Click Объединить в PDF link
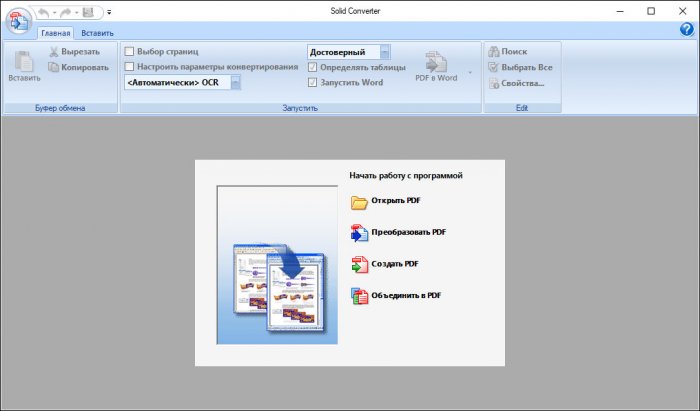This screenshot has width=700, height=411. click(x=396, y=295)
